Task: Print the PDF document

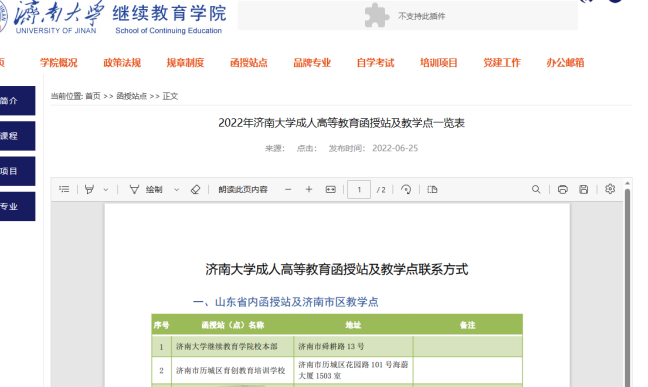Action: (562, 189)
